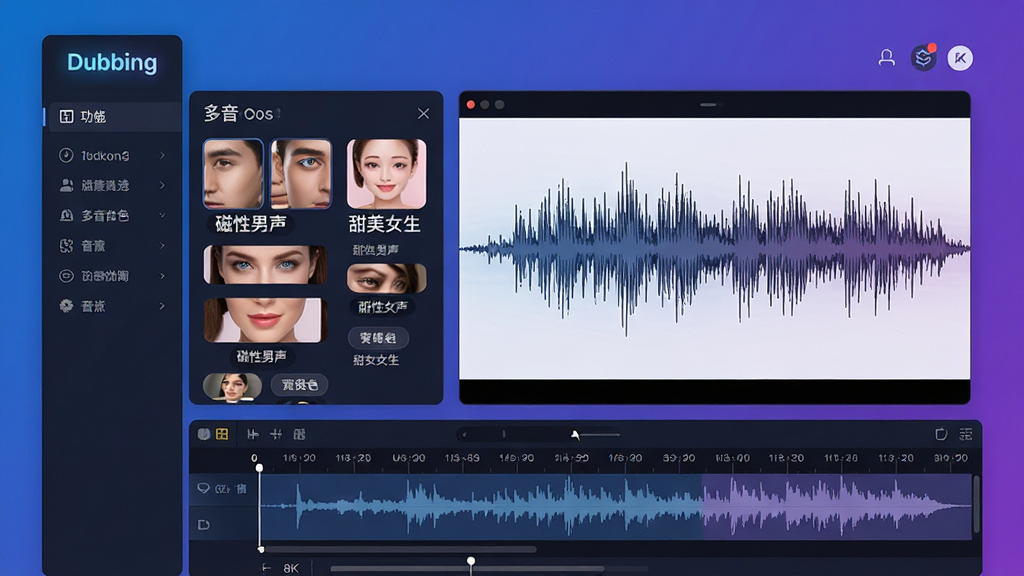Select the small woman avatar at panel bottom
The image size is (1024, 576).
232,387
